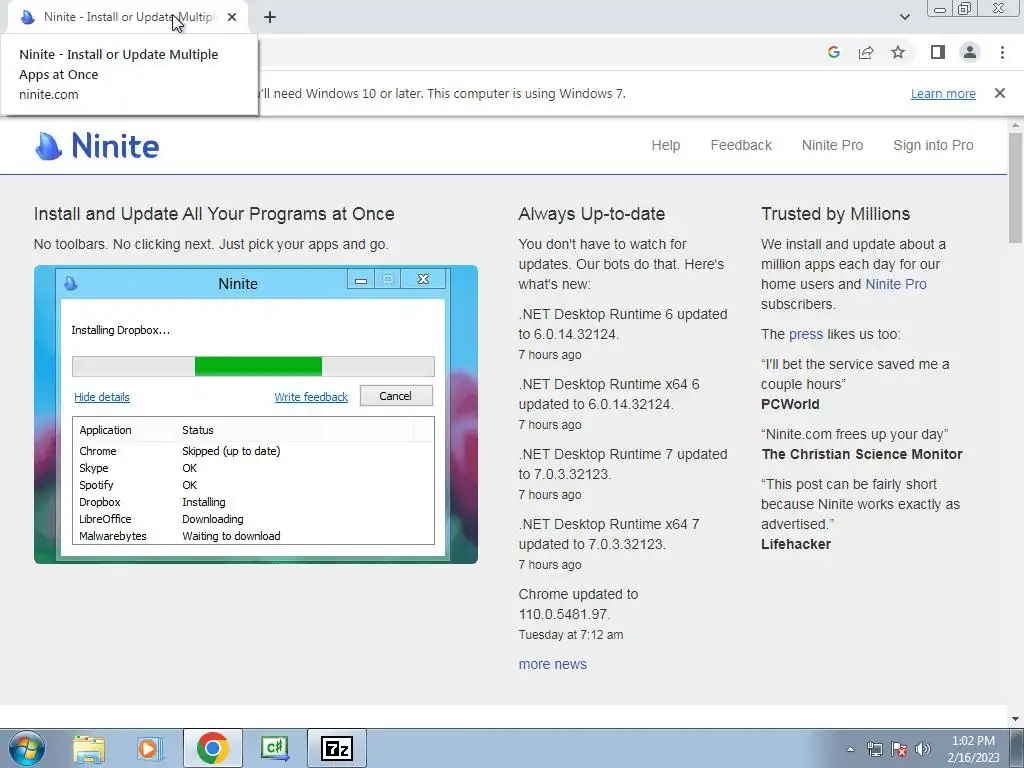This screenshot has width=1024, height=768.
Task: Open Action Center flag icon
Action: 899,749
